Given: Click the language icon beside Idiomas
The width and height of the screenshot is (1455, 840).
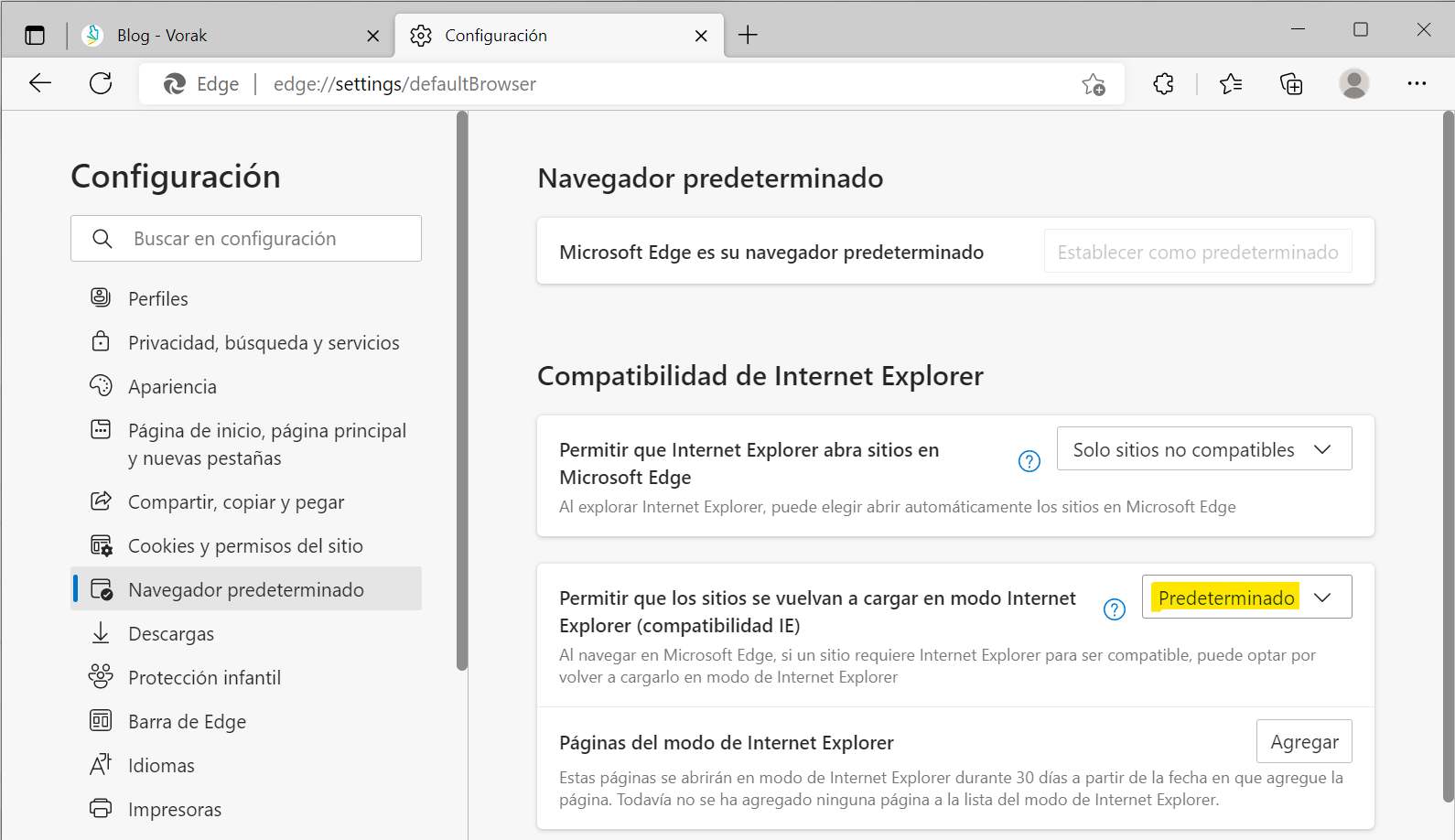Looking at the screenshot, I should coord(101,764).
